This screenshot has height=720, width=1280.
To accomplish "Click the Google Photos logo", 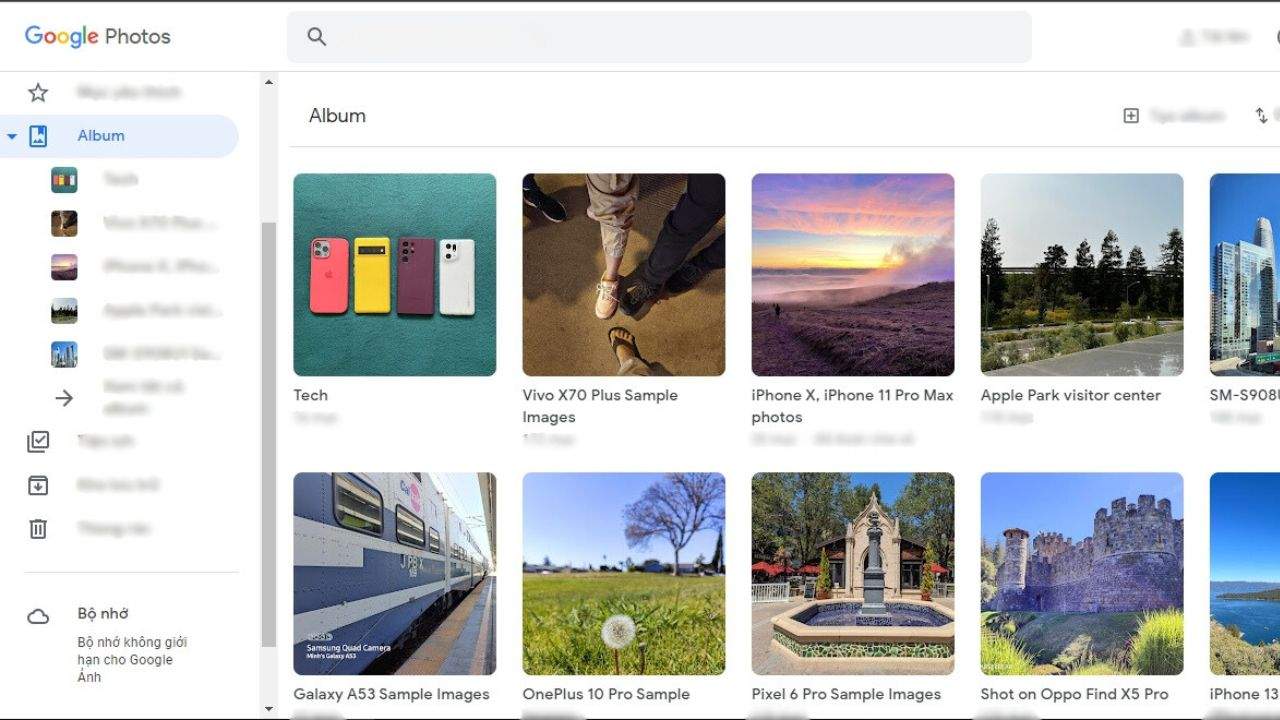I will pyautogui.click(x=98, y=36).
